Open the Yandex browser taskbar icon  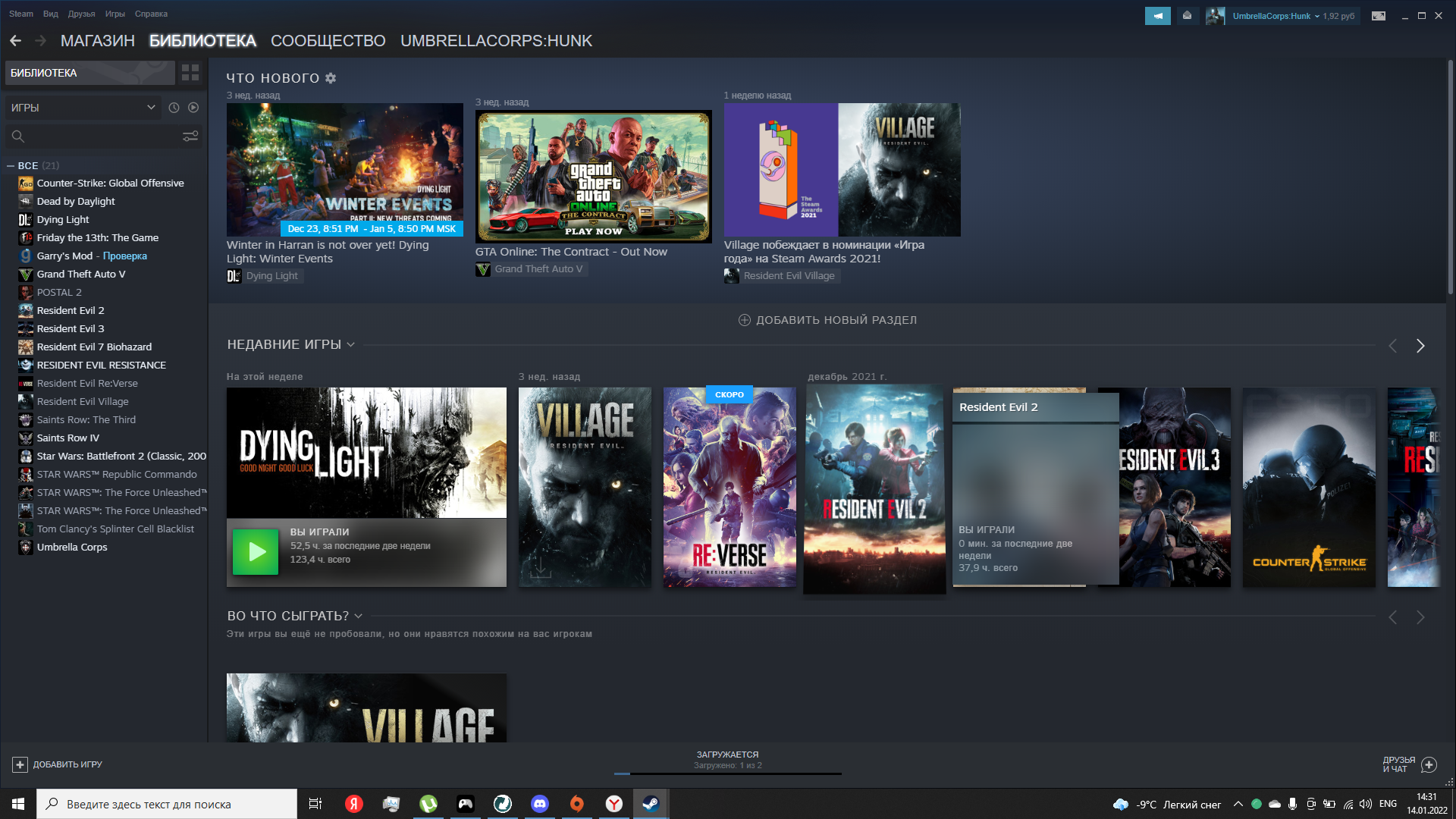click(614, 804)
